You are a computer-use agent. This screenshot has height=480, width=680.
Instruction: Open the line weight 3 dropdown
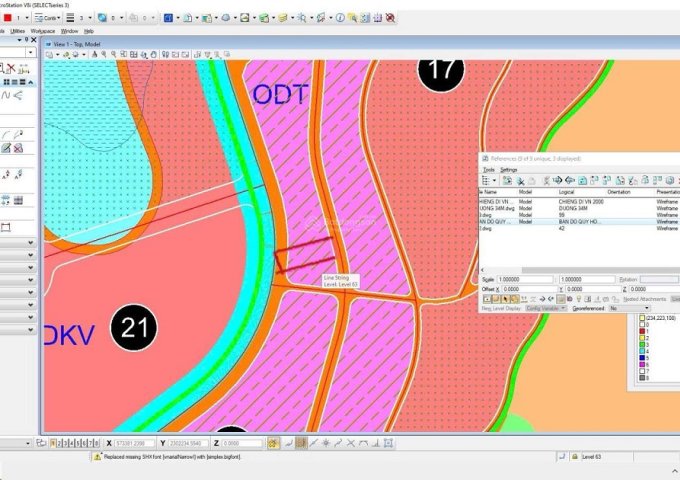[x=90, y=18]
